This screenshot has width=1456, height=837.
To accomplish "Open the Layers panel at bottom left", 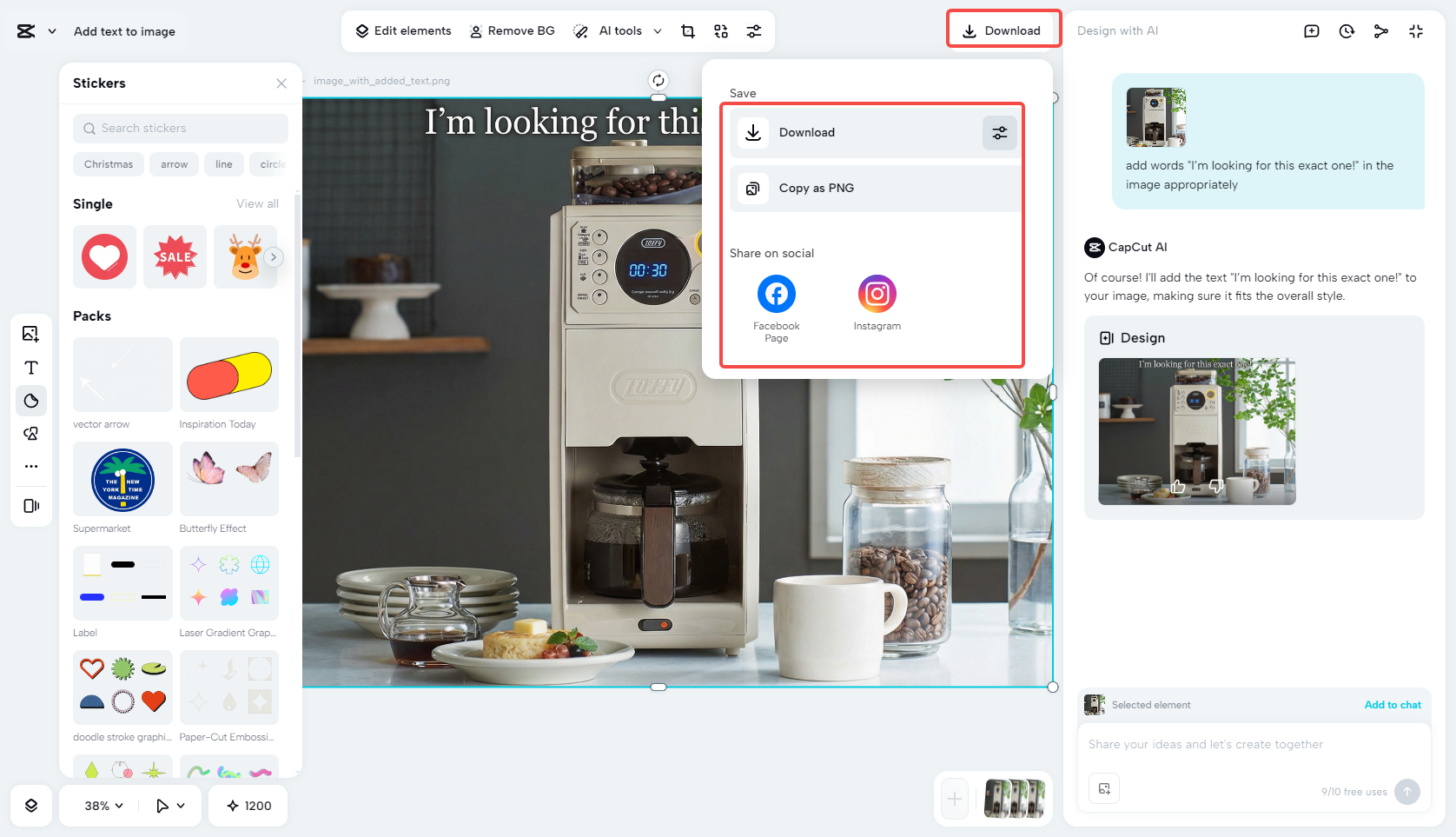I will pyautogui.click(x=31, y=806).
